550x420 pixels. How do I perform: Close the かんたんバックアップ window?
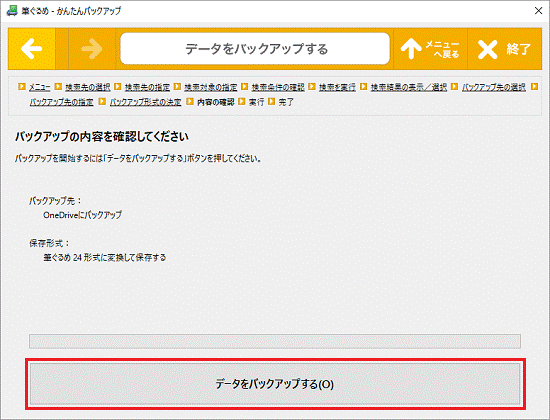click(538, 11)
